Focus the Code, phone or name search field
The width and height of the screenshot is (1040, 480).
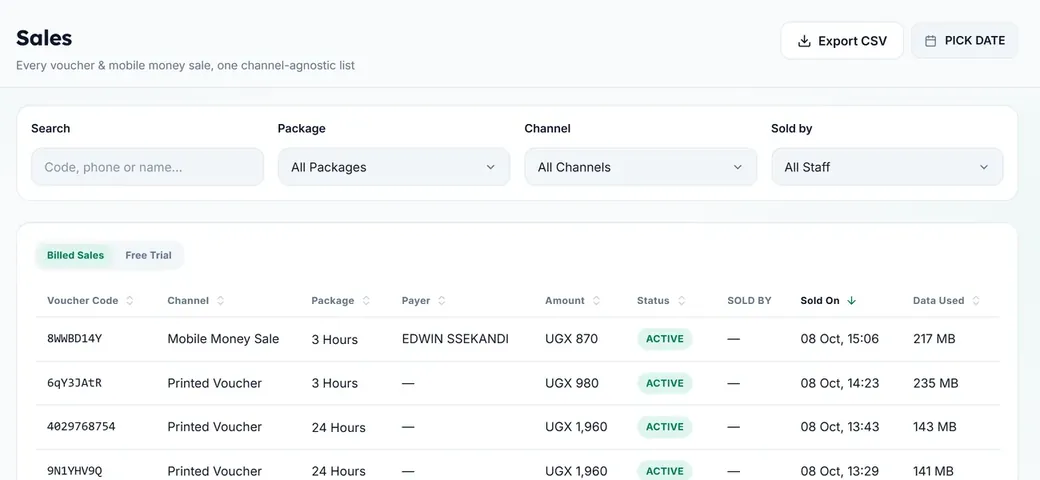pyautogui.click(x=147, y=167)
